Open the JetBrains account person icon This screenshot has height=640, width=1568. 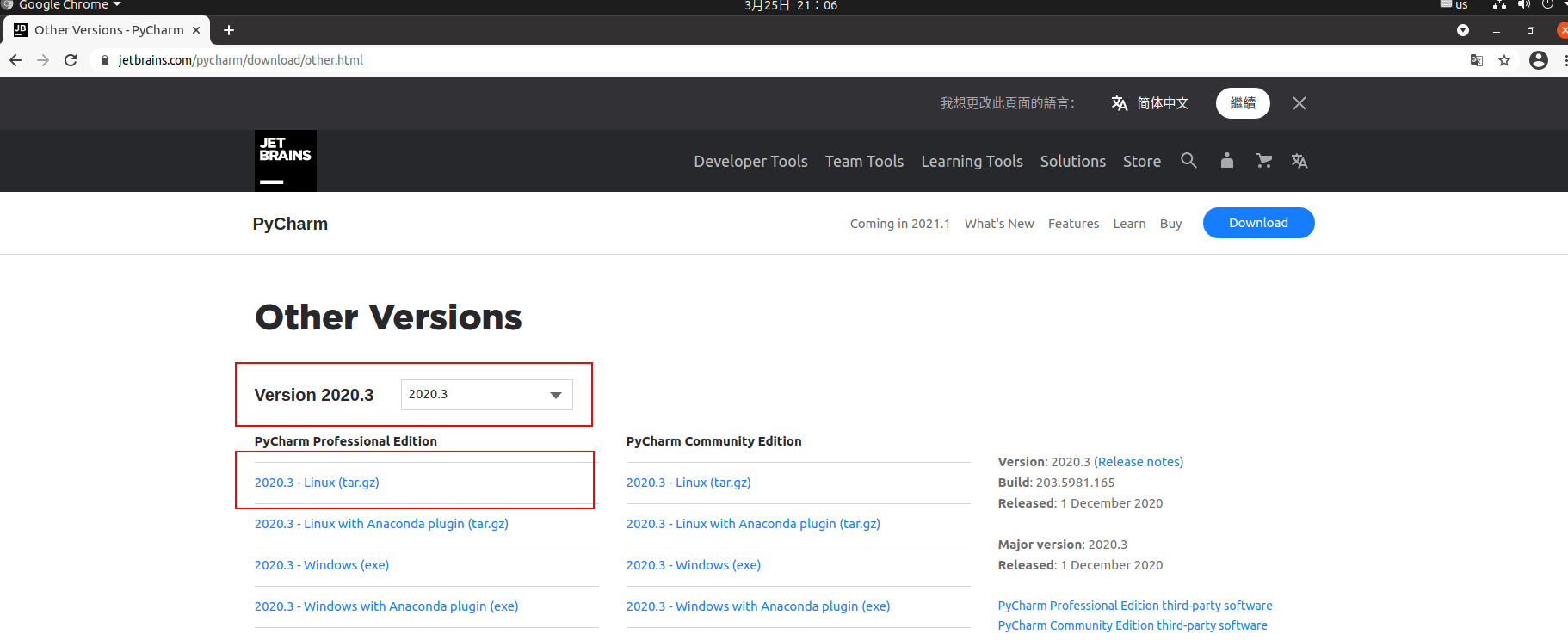[x=1227, y=160]
